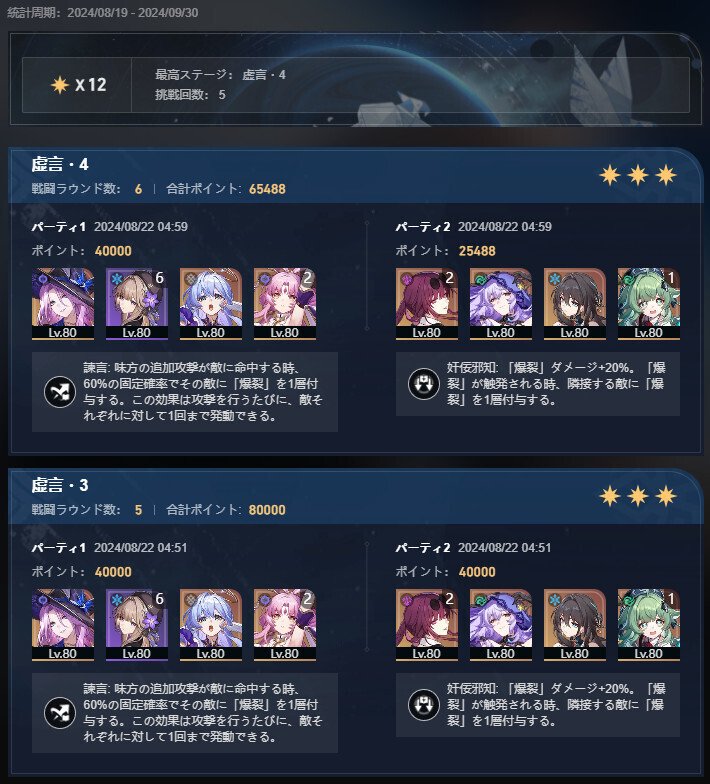Viewport: 710px width, 784px height.
Task: Select the blue-haired character in 虚言・4 Party 1
Action: click(x=211, y=304)
